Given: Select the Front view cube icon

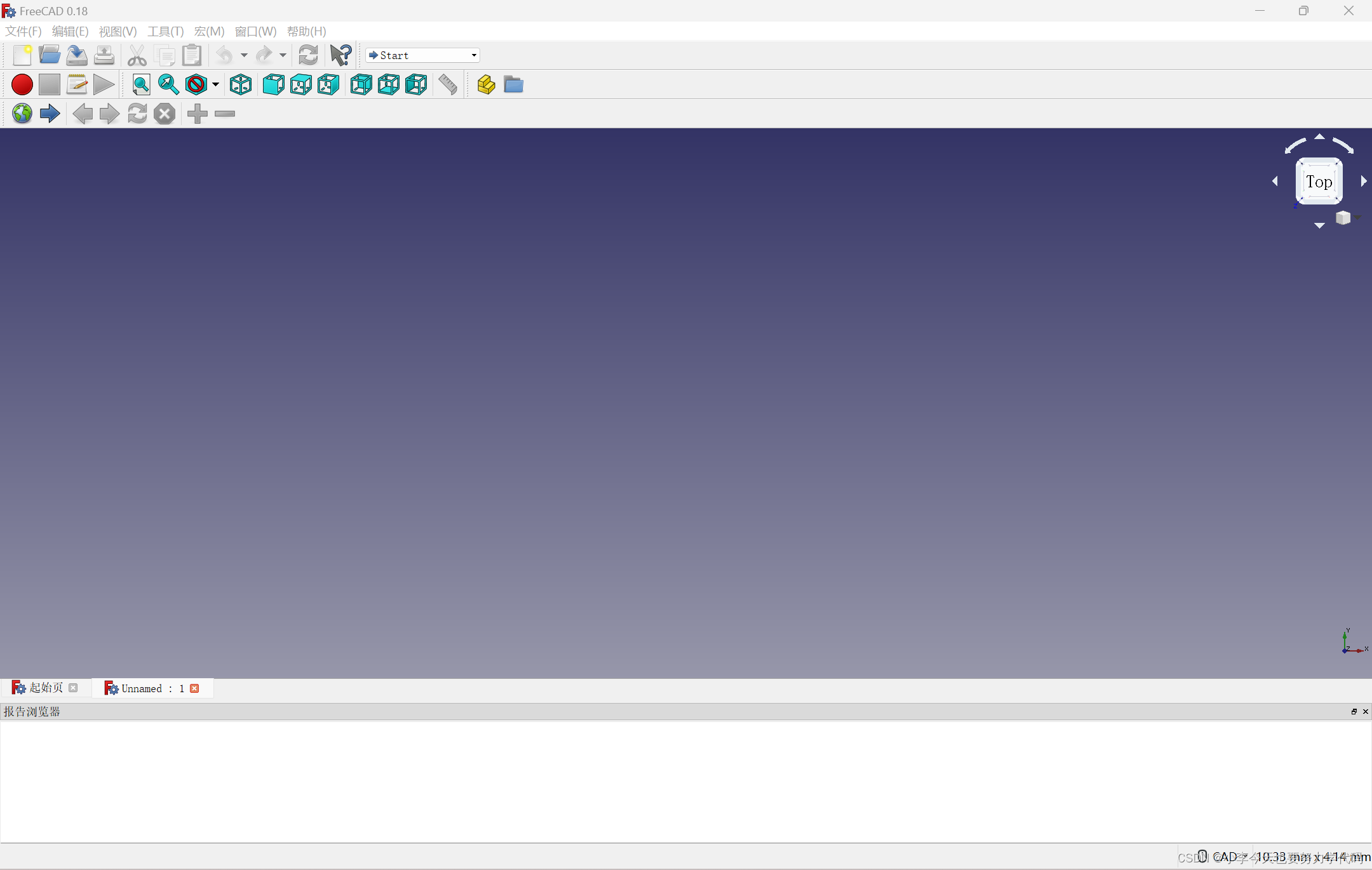Looking at the screenshot, I should point(272,84).
